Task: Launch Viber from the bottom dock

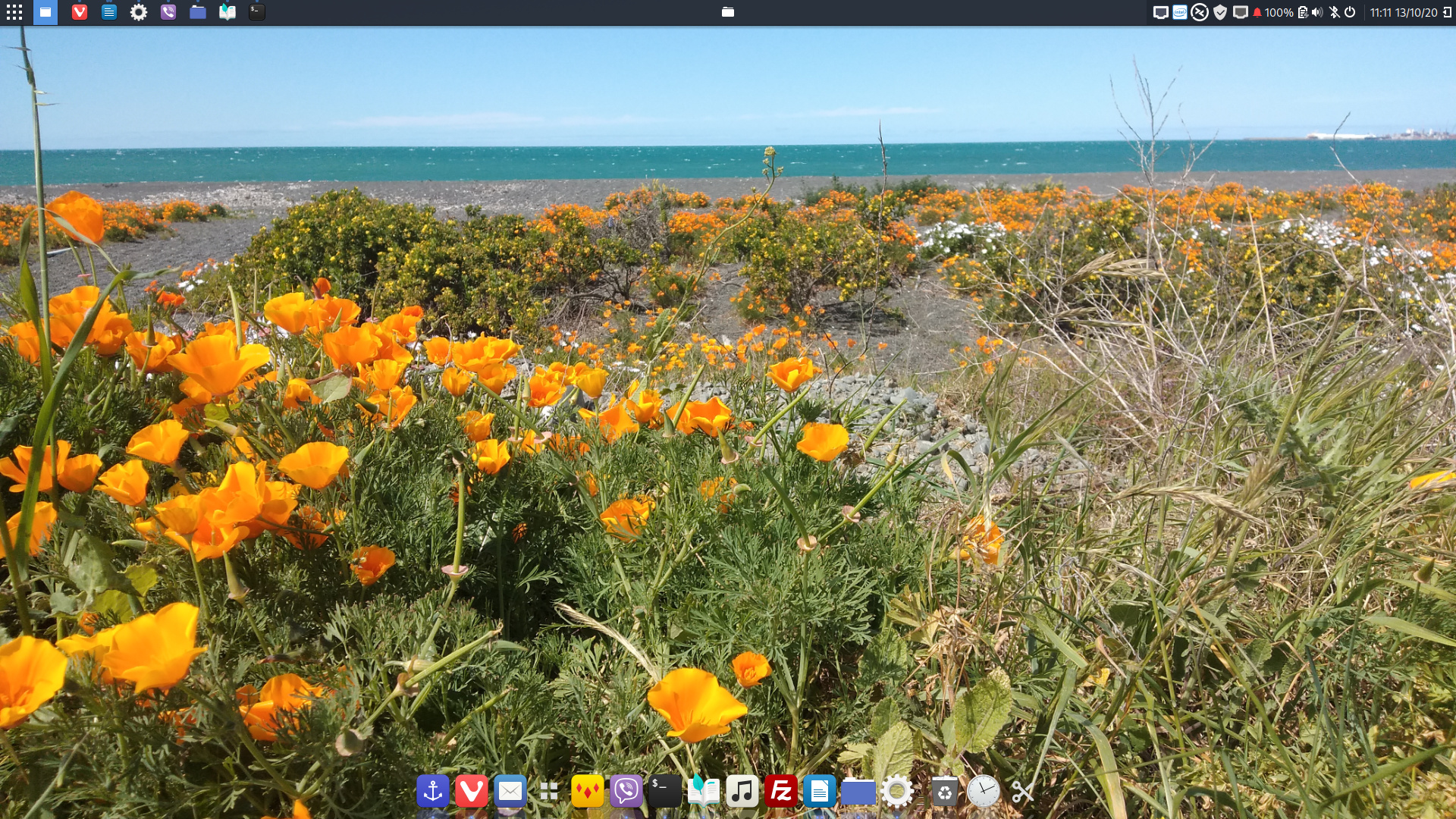Action: click(626, 792)
